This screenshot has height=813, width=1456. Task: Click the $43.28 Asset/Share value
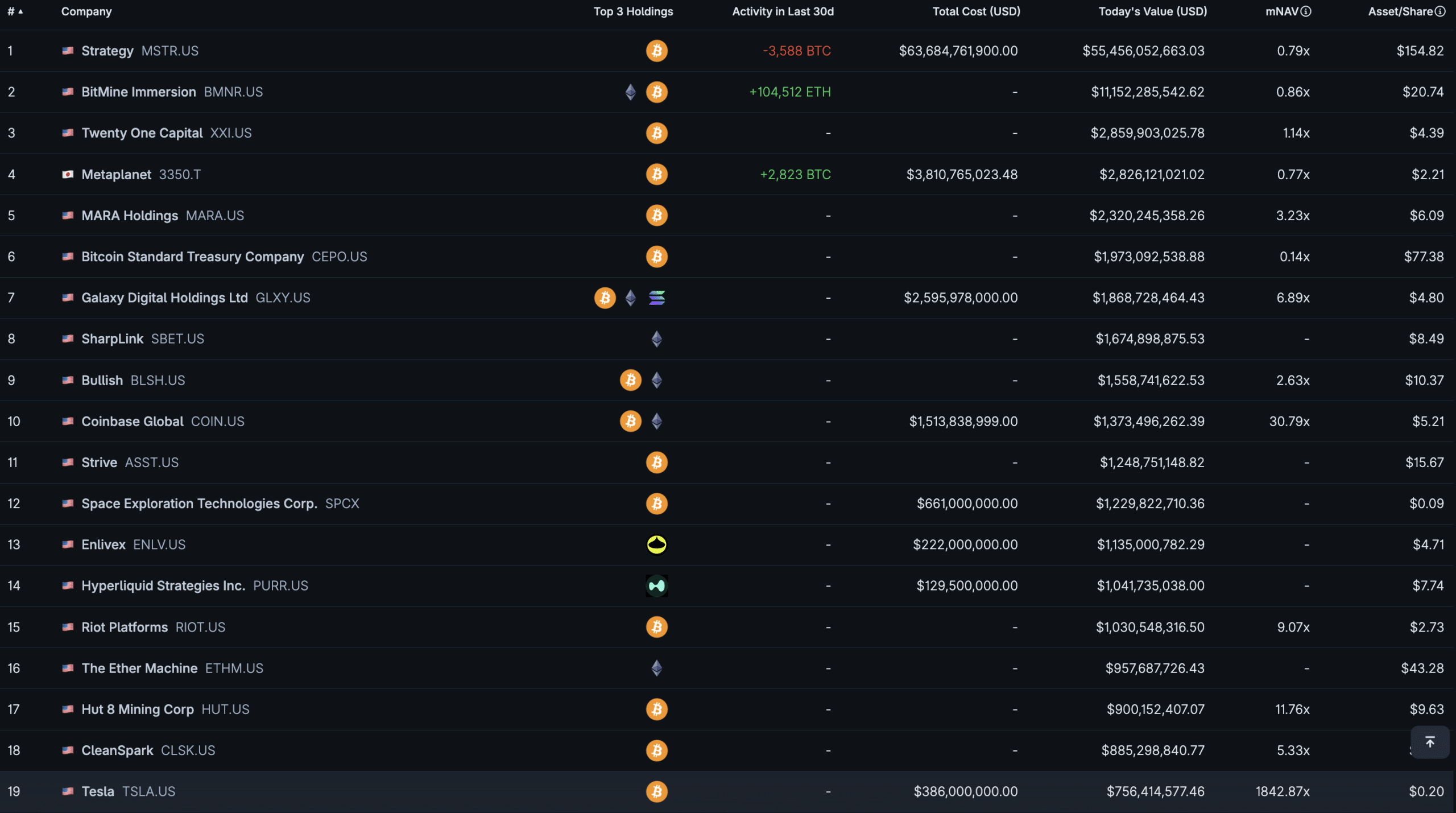[1422, 668]
